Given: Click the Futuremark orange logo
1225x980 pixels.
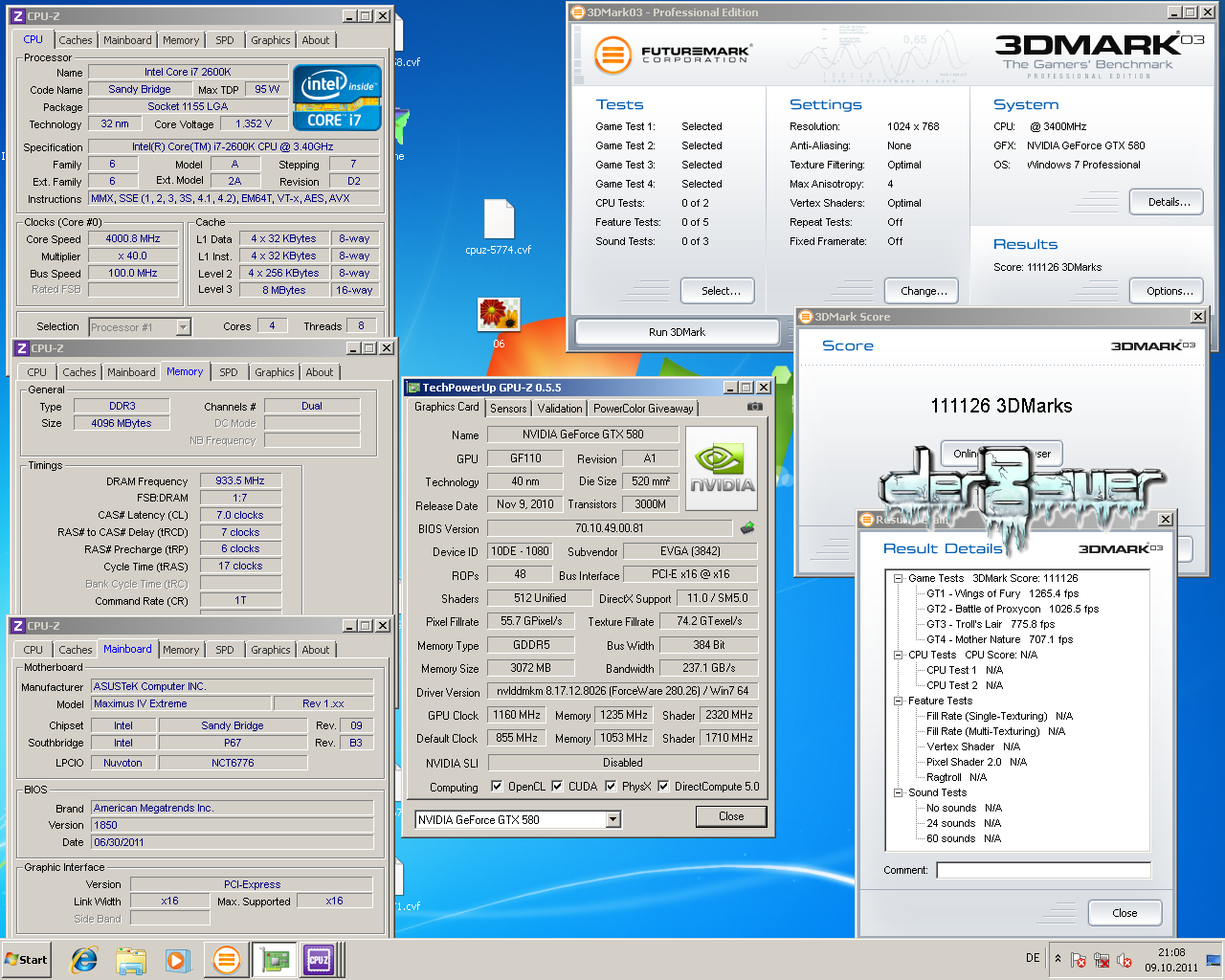Looking at the screenshot, I should 613,55.
